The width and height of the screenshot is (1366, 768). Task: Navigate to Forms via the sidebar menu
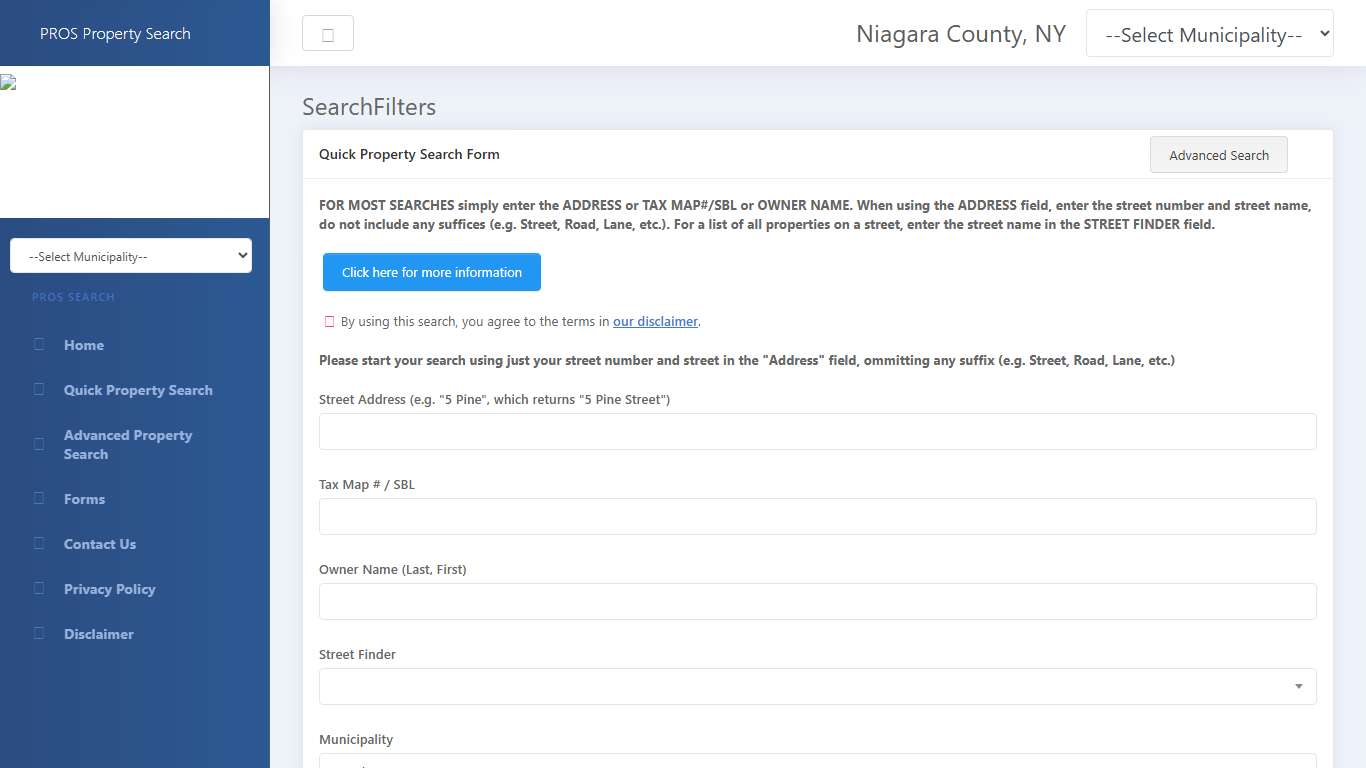tap(84, 499)
